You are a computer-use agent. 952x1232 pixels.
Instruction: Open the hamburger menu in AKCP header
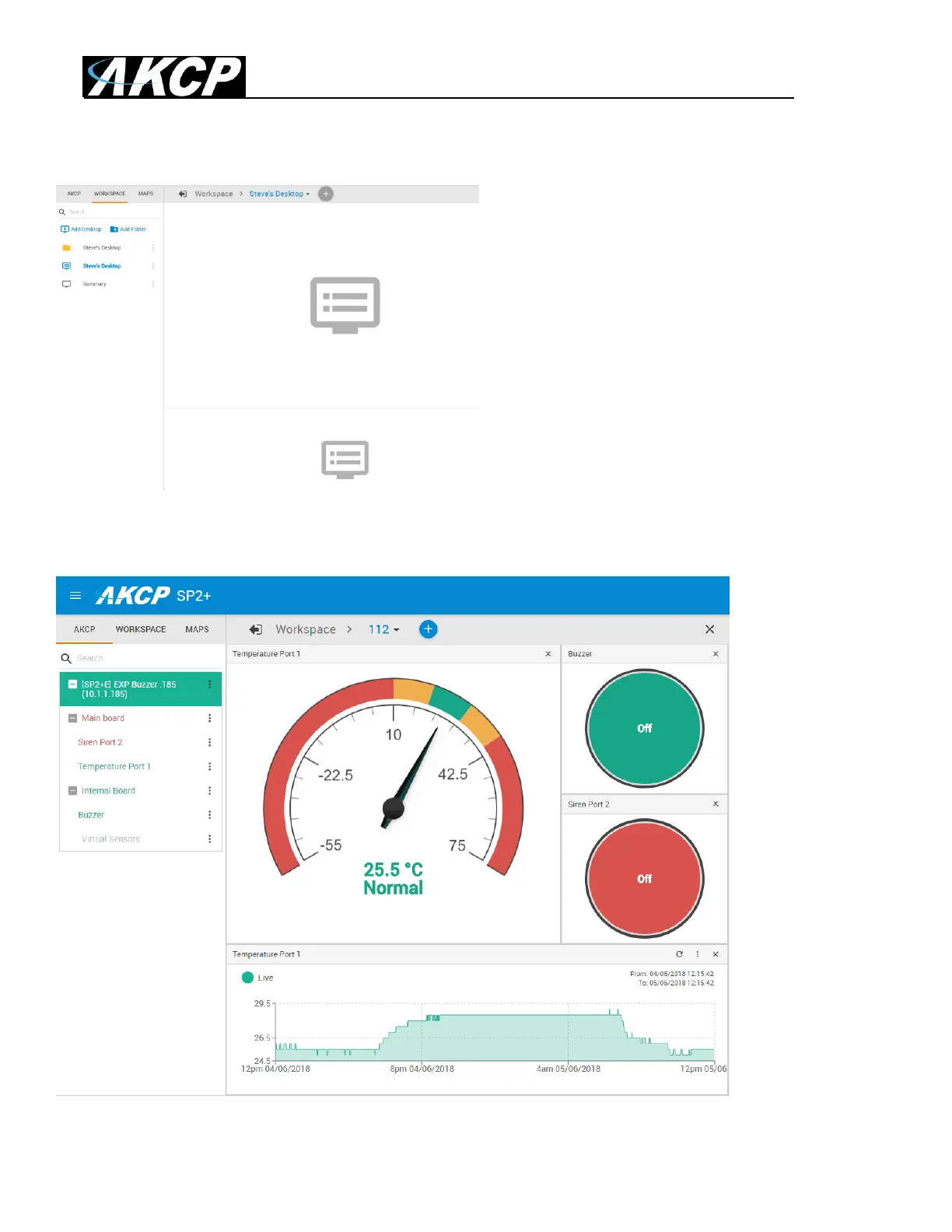click(x=75, y=596)
